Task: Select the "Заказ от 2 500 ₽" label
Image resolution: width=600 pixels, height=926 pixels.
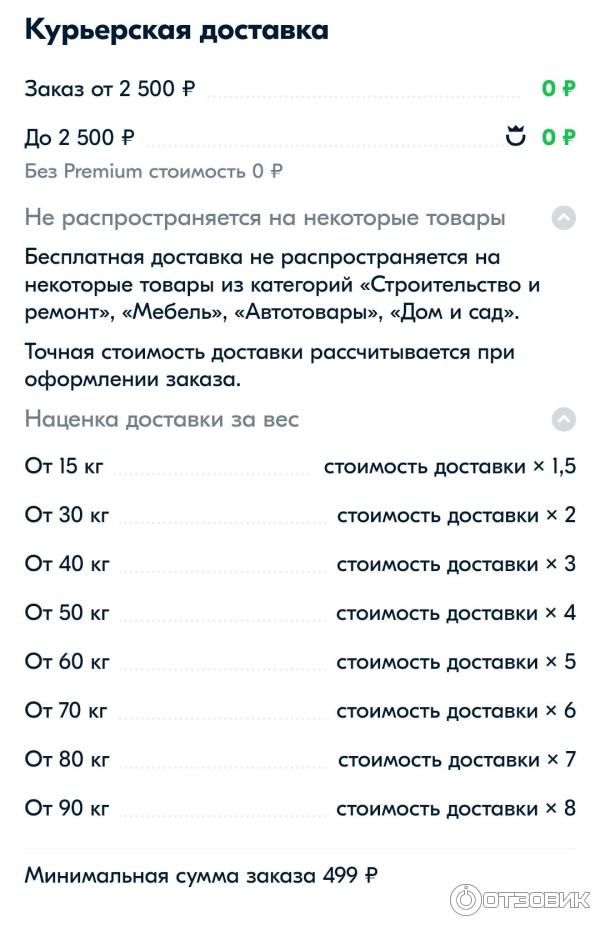Action: point(109,89)
